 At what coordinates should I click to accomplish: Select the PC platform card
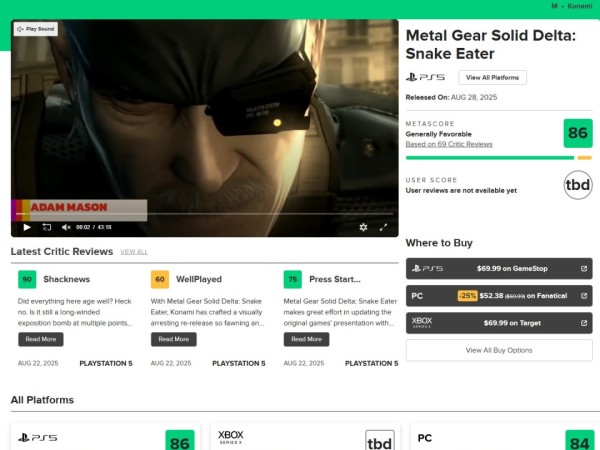(505, 437)
